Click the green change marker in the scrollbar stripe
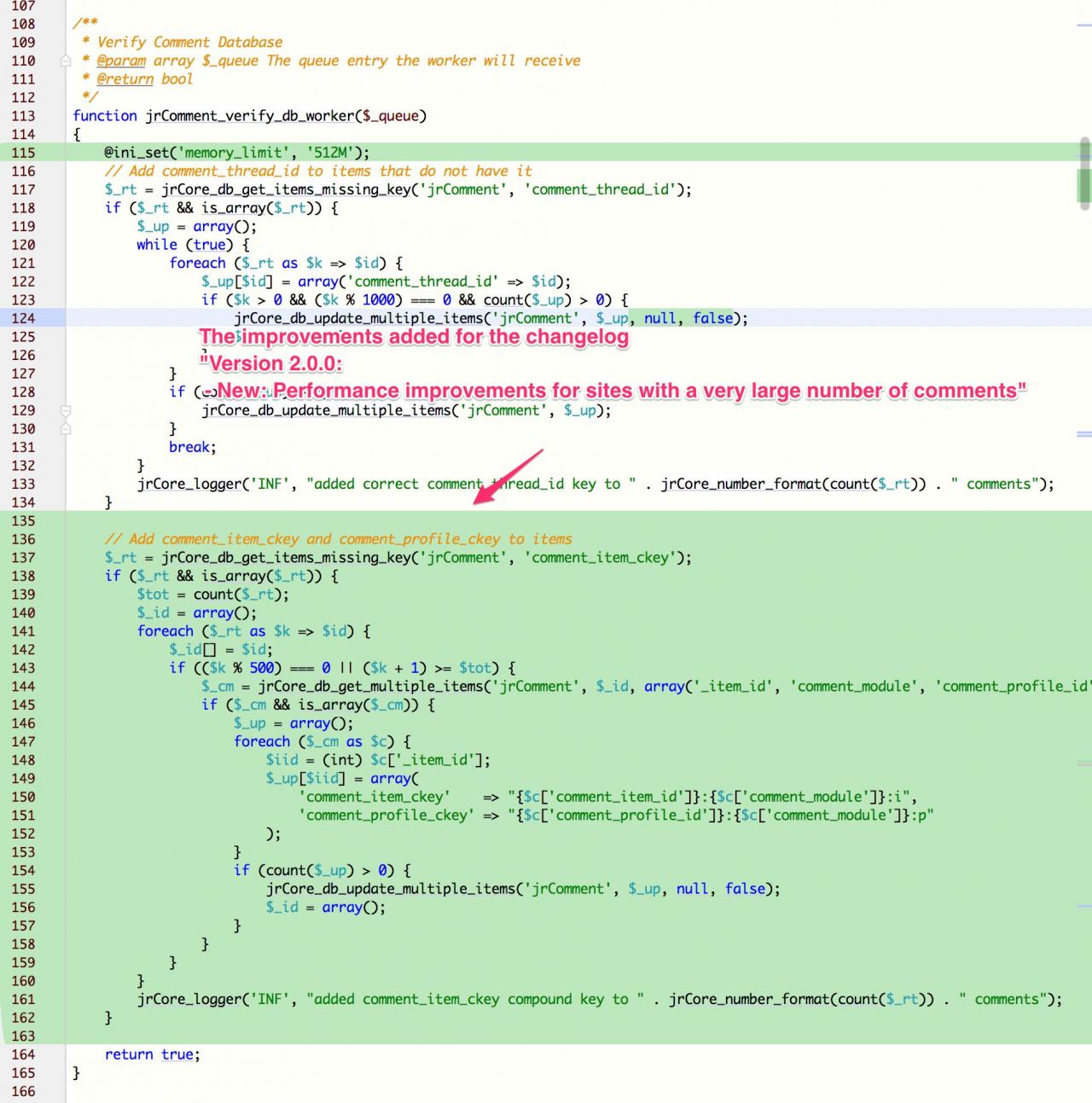Image resolution: width=1092 pixels, height=1103 pixels. click(1083, 184)
